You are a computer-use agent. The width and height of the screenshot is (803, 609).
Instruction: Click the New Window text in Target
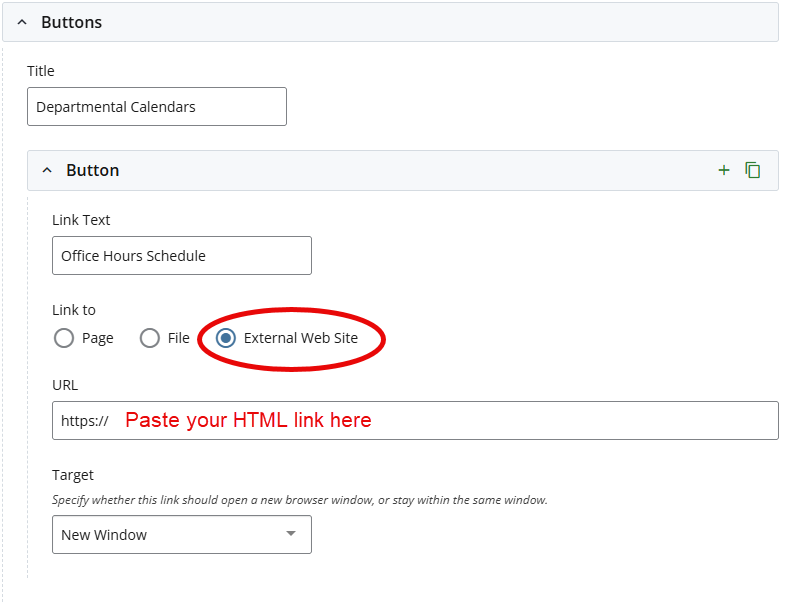[104, 535]
